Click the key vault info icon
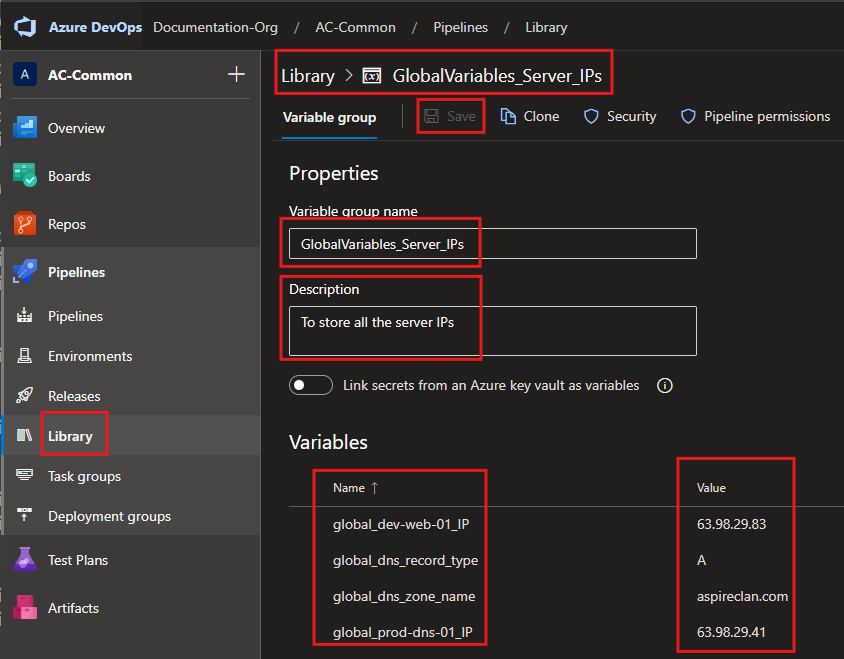This screenshot has width=844, height=659. pos(665,385)
